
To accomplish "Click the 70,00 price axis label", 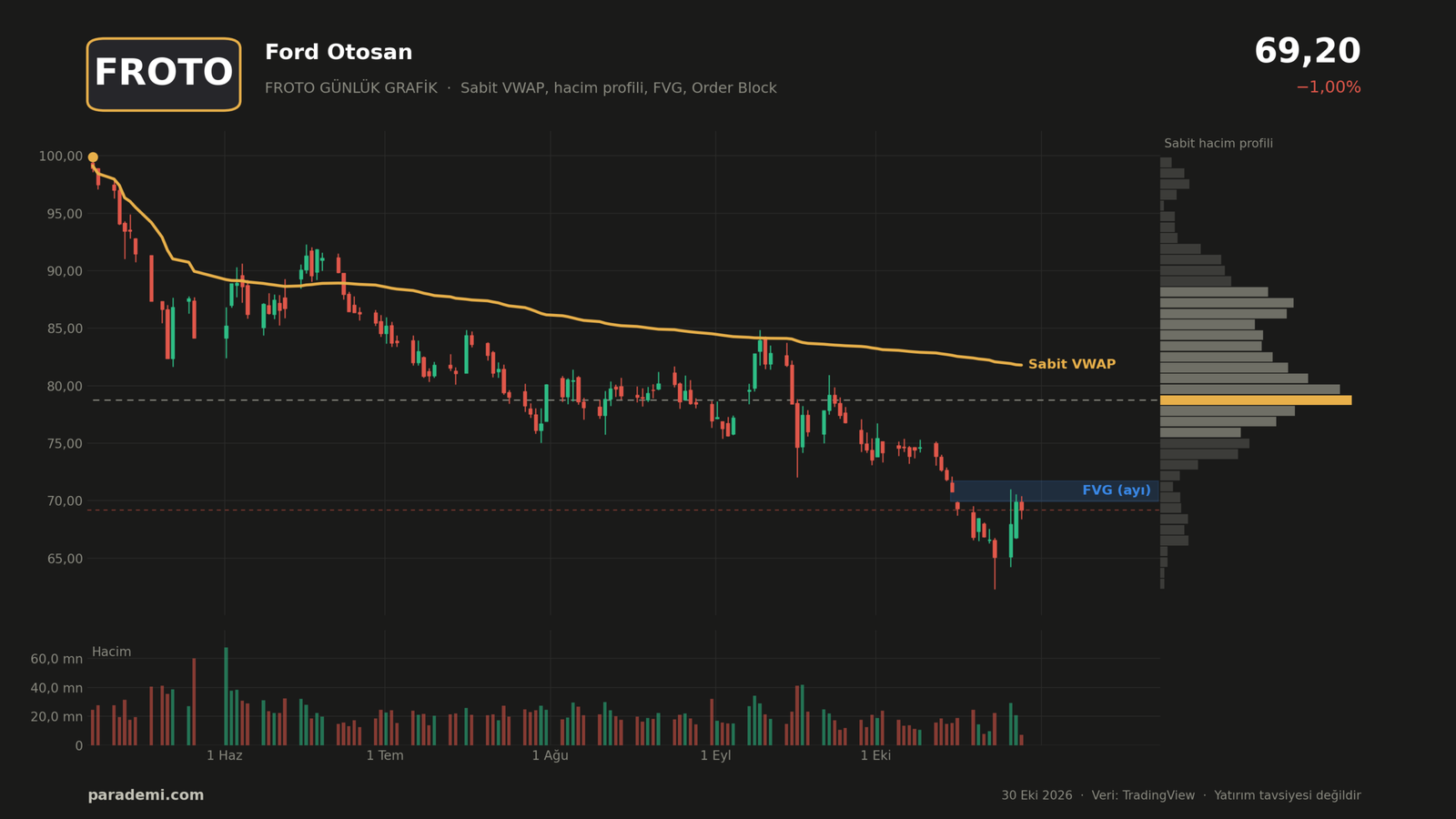I will coord(64,501).
